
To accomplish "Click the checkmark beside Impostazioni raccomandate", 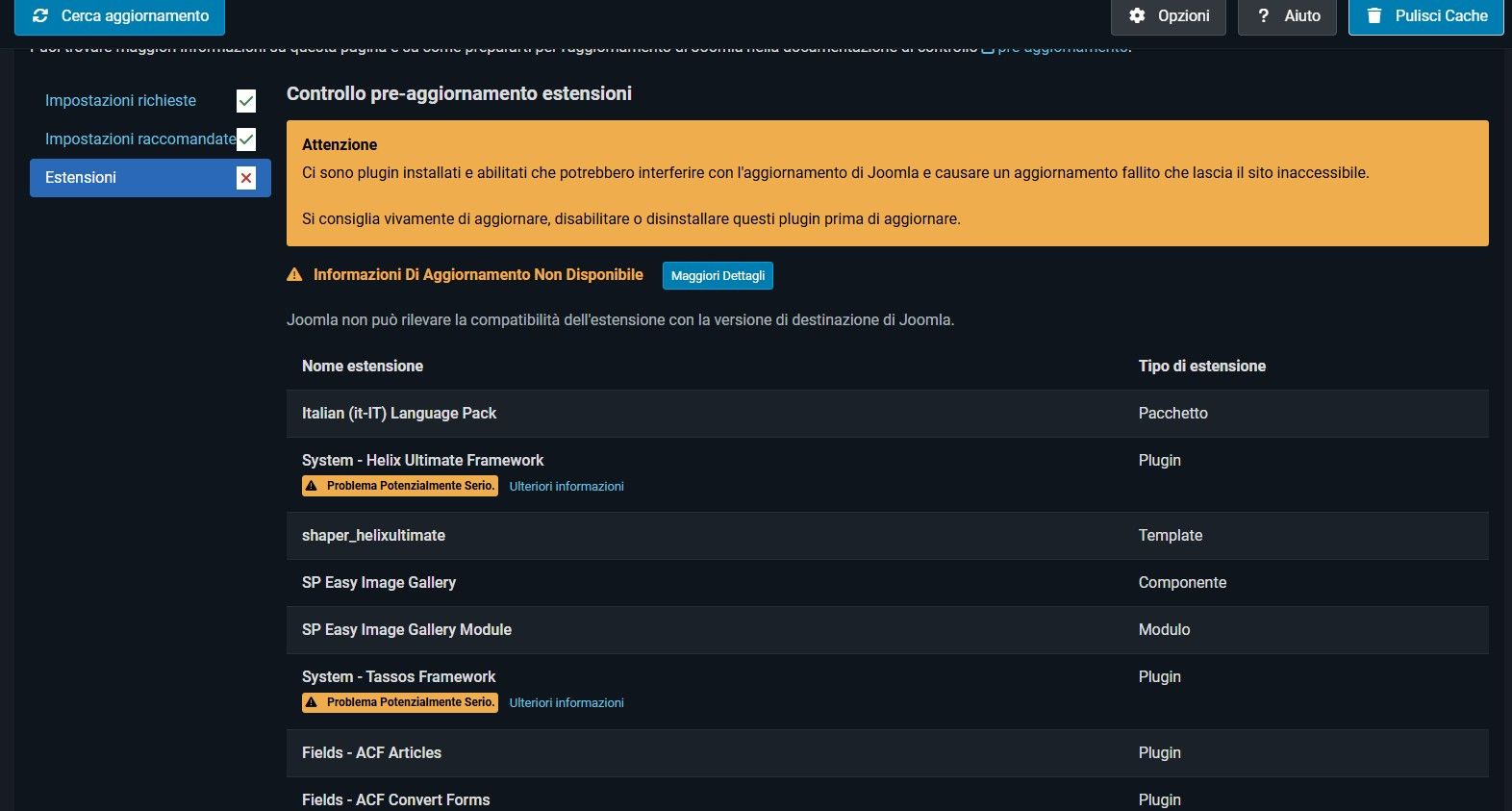I will 246,139.
